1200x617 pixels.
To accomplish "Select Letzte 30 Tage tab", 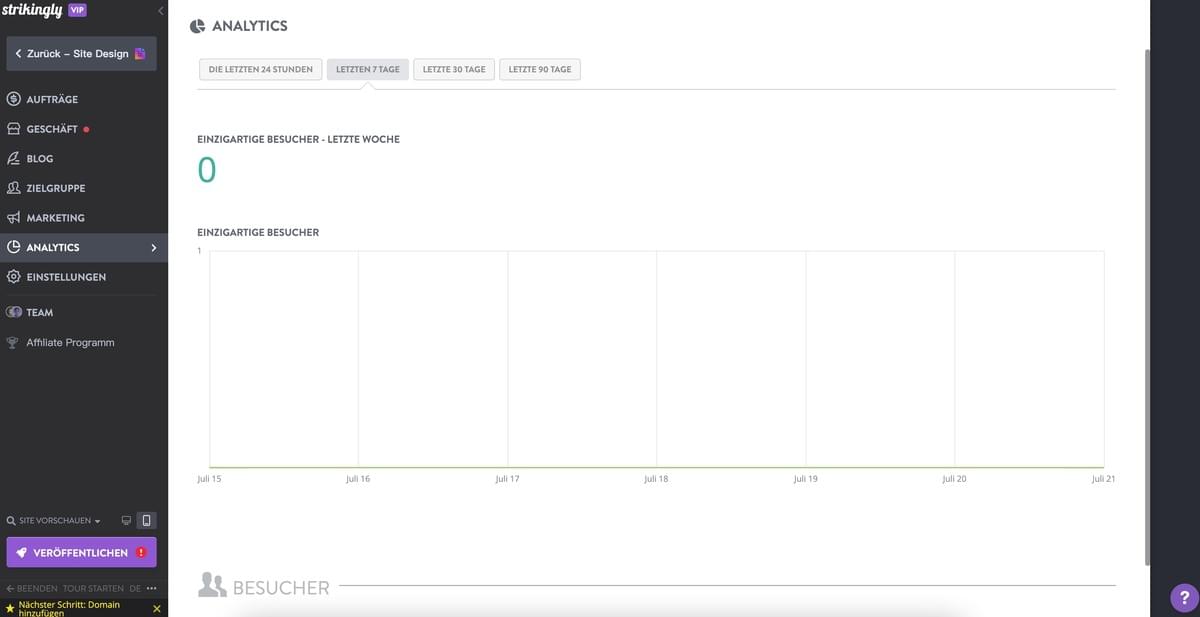I will coord(454,70).
